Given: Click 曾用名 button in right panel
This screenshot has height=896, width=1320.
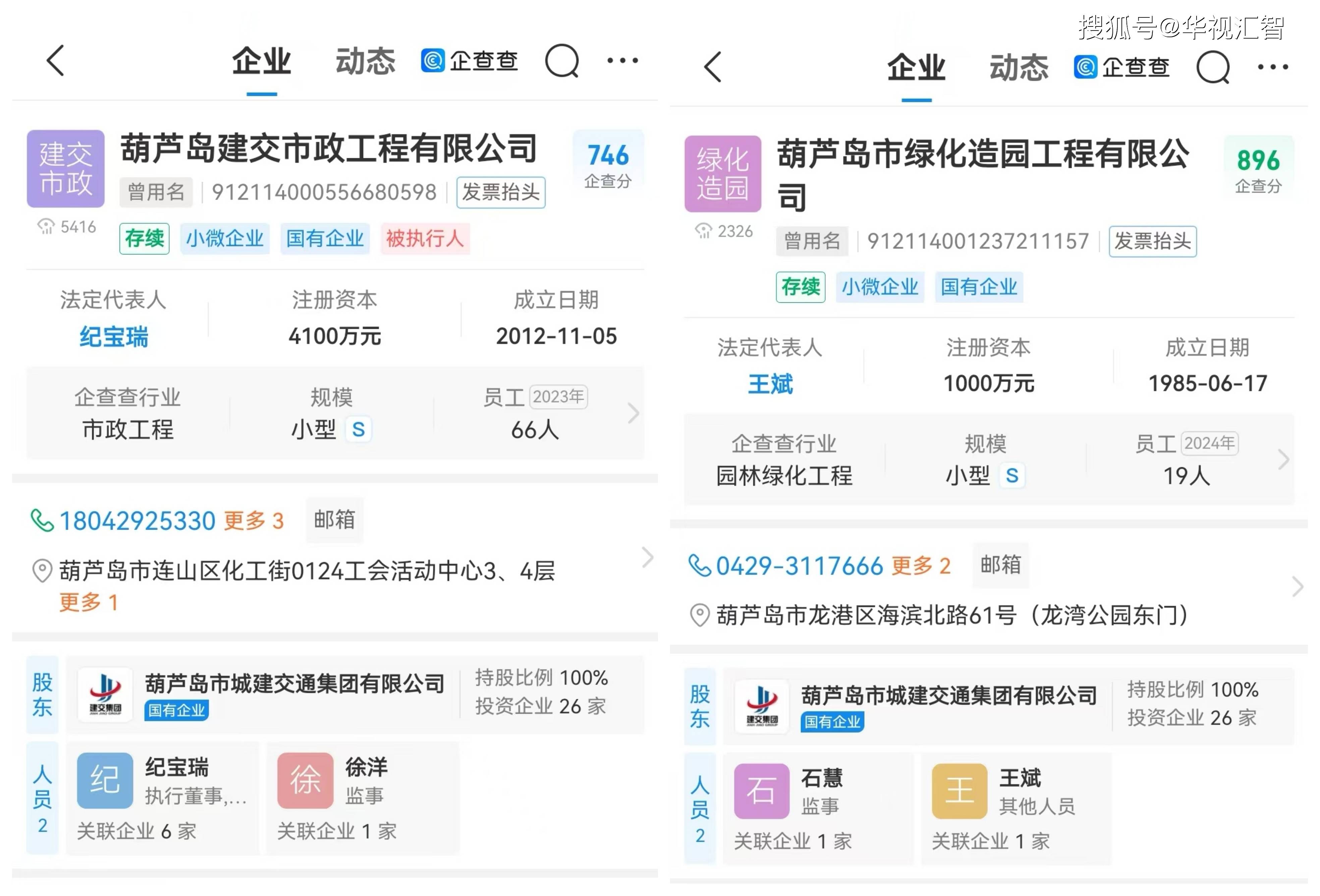Looking at the screenshot, I should tap(812, 241).
